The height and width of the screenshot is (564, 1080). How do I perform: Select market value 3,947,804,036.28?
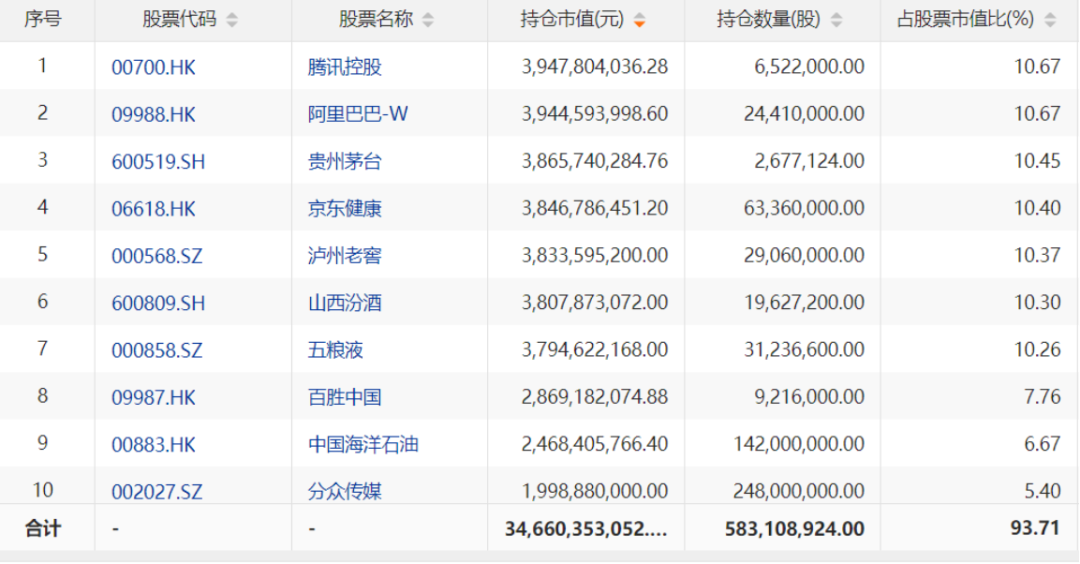tap(594, 66)
